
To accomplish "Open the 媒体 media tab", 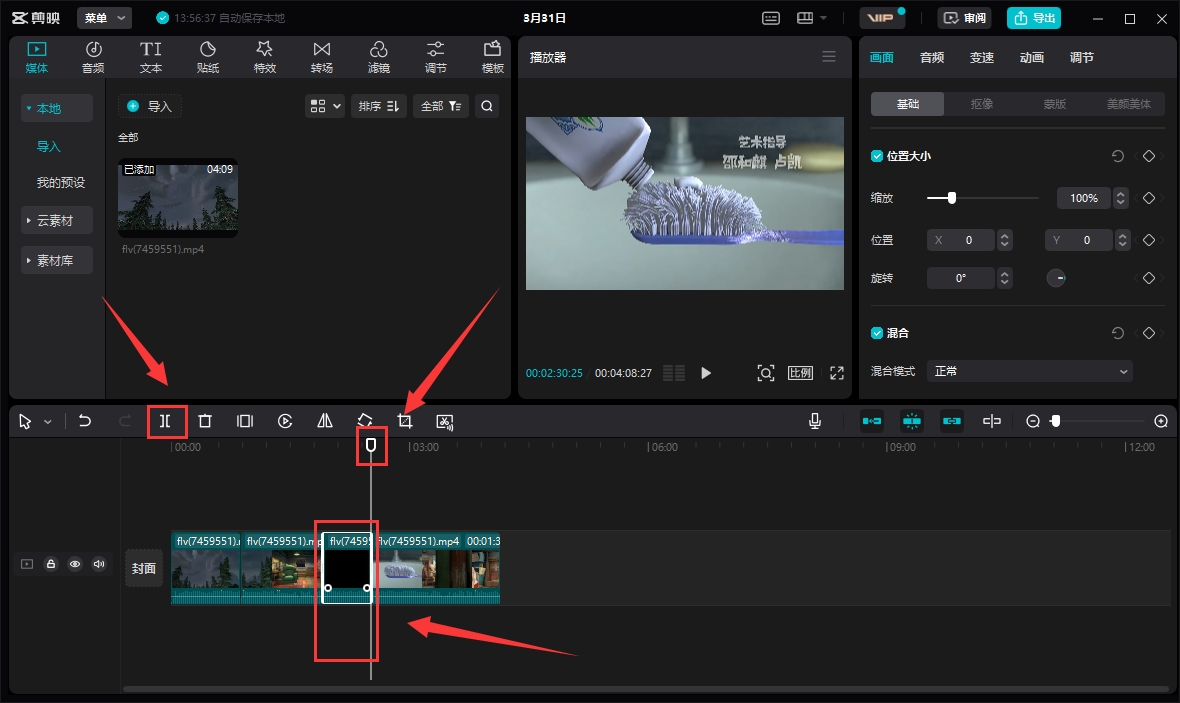I will (36, 57).
